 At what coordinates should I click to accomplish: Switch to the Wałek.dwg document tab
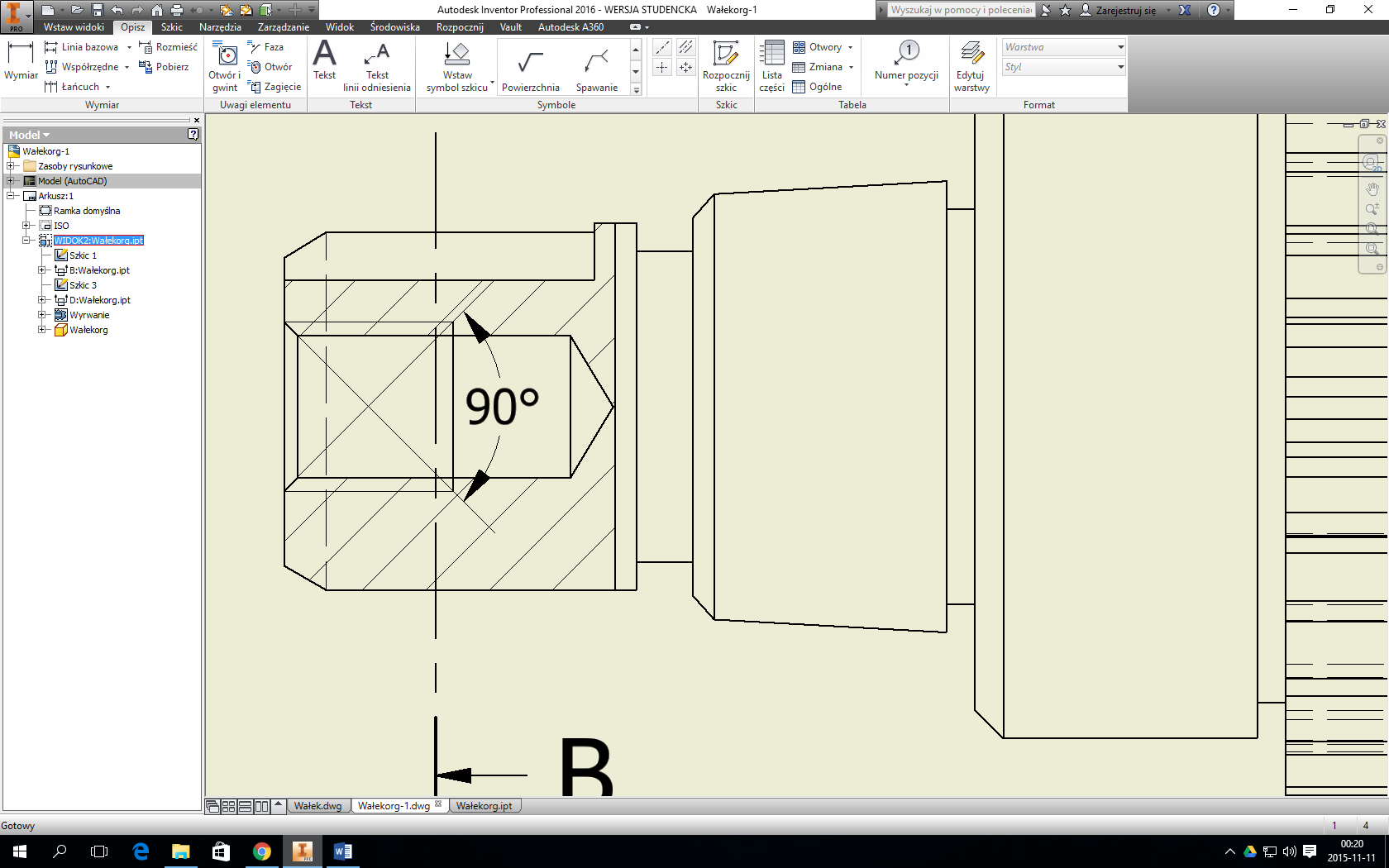[318, 806]
